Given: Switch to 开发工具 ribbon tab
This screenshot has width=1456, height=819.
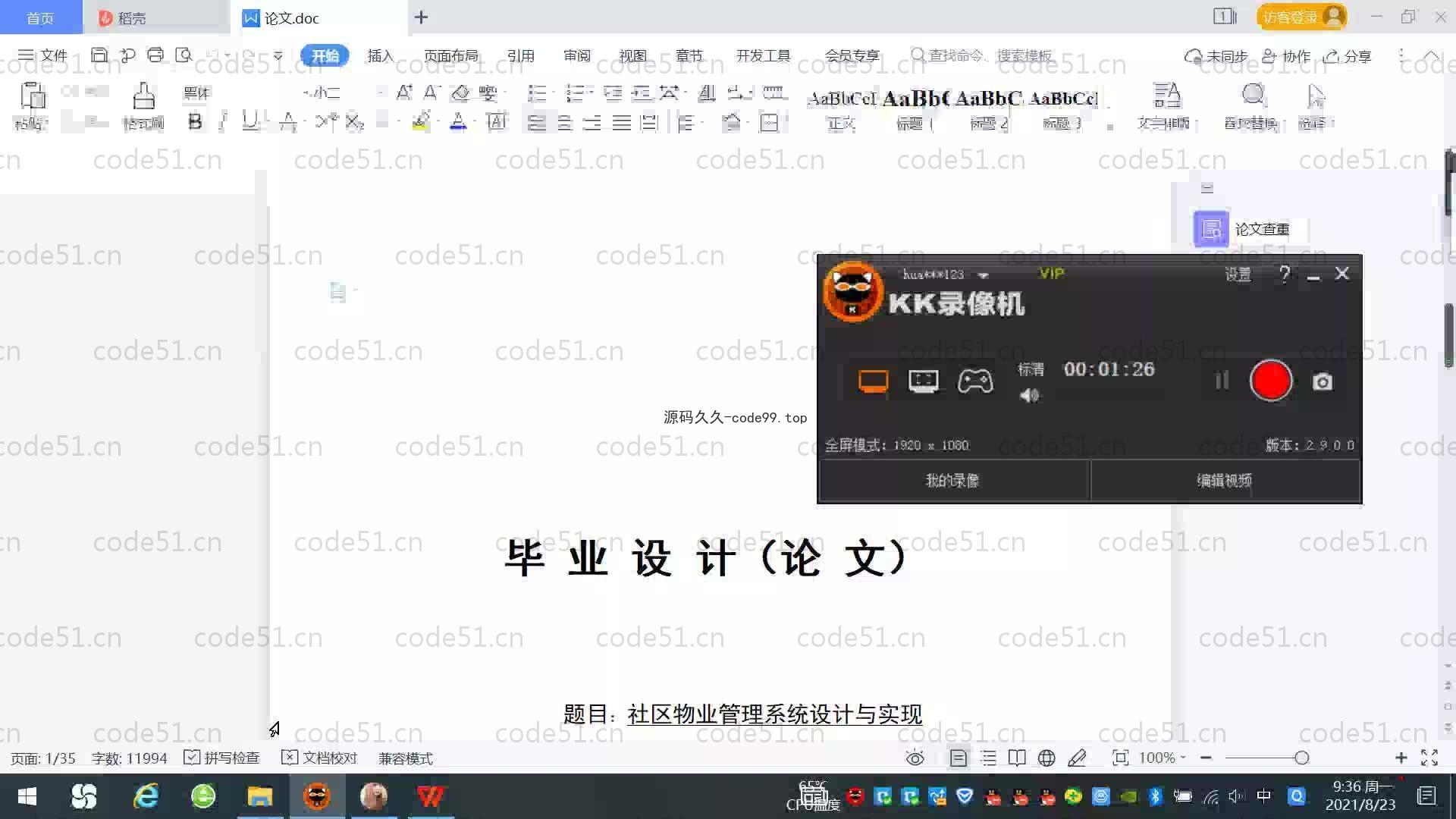Looking at the screenshot, I should [x=763, y=55].
